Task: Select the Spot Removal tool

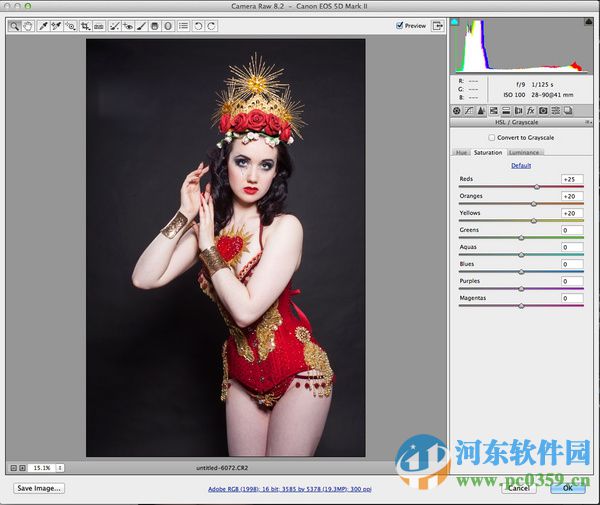Action: 114,26
